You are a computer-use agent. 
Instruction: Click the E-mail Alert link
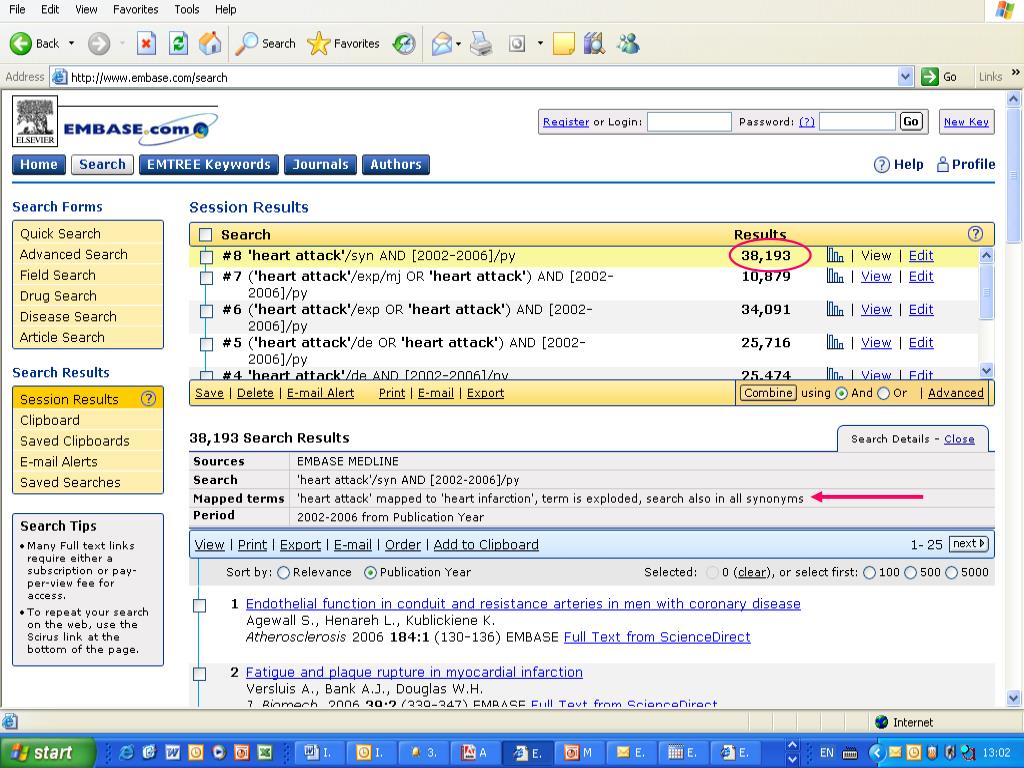click(321, 393)
